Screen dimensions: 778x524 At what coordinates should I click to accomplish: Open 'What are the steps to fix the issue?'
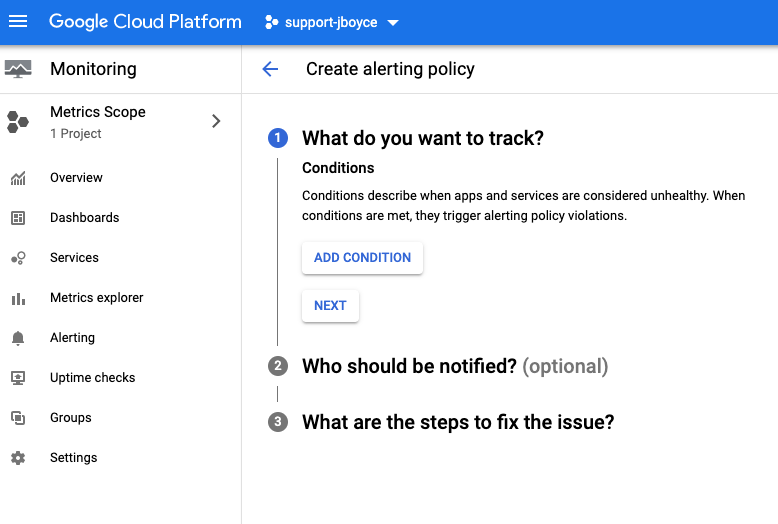[x=458, y=422]
